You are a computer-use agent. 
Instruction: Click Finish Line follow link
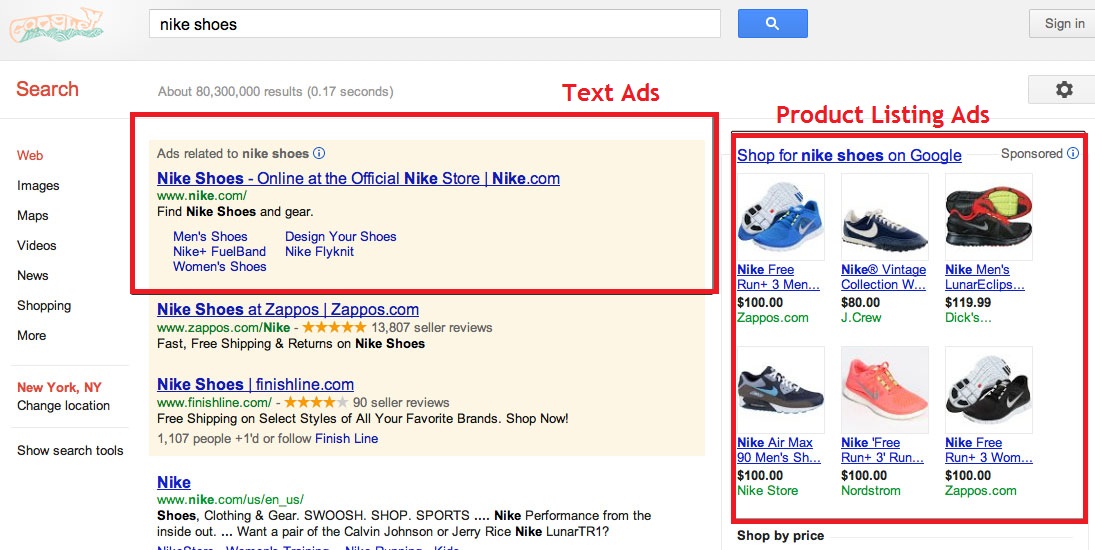tap(346, 439)
